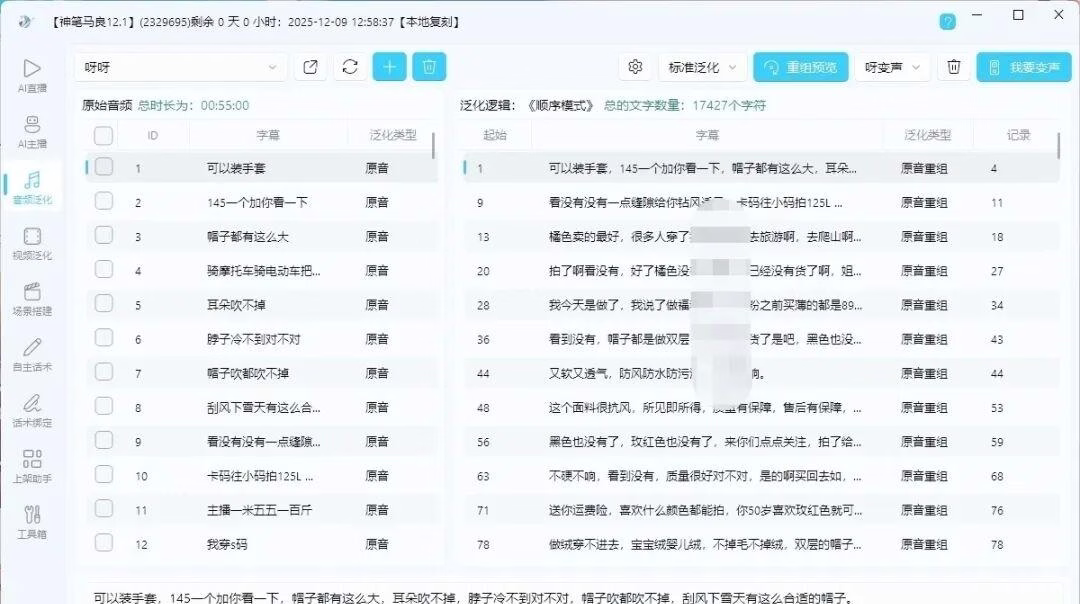The image size is (1080, 604).
Task: Click the refresh icon beside the audio selector
Action: coord(349,67)
